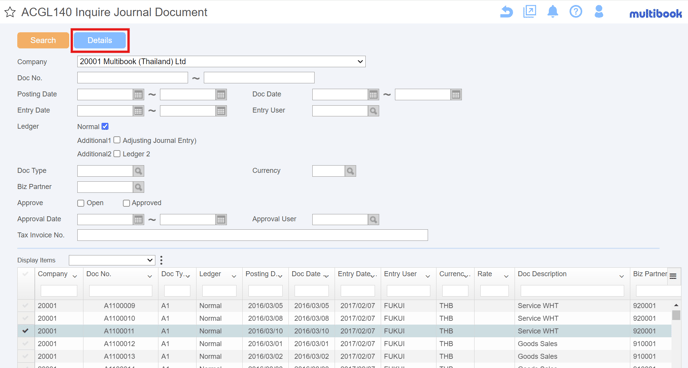Select the row checkmark for A1100010
This screenshot has width=688, height=368.
point(25,318)
